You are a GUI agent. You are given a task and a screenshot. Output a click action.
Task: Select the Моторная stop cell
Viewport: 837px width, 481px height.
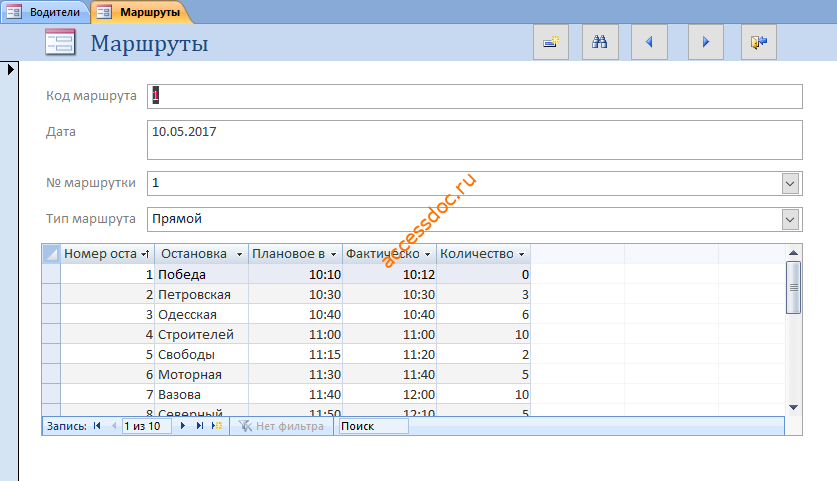[x=202, y=375]
